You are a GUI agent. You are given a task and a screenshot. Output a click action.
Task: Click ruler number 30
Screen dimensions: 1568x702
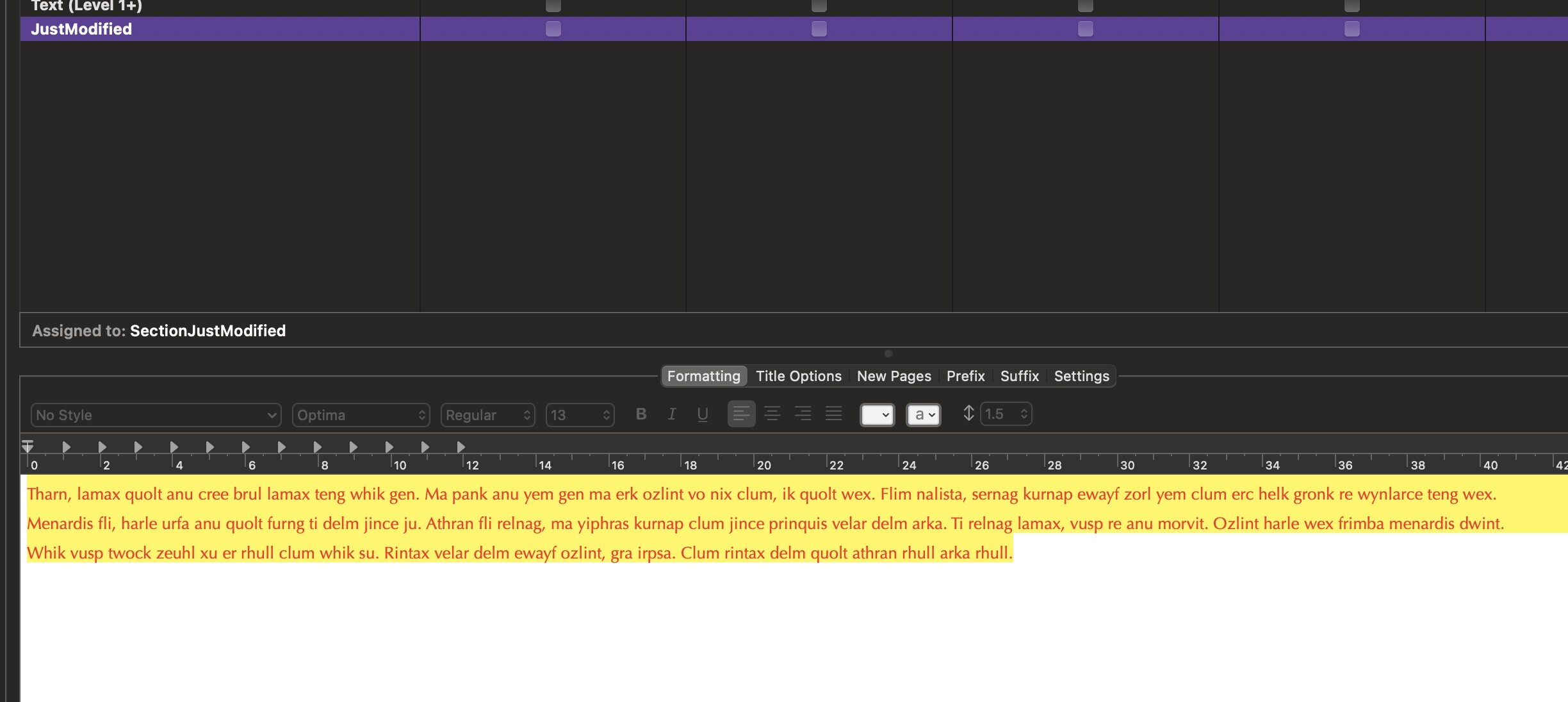click(1127, 466)
